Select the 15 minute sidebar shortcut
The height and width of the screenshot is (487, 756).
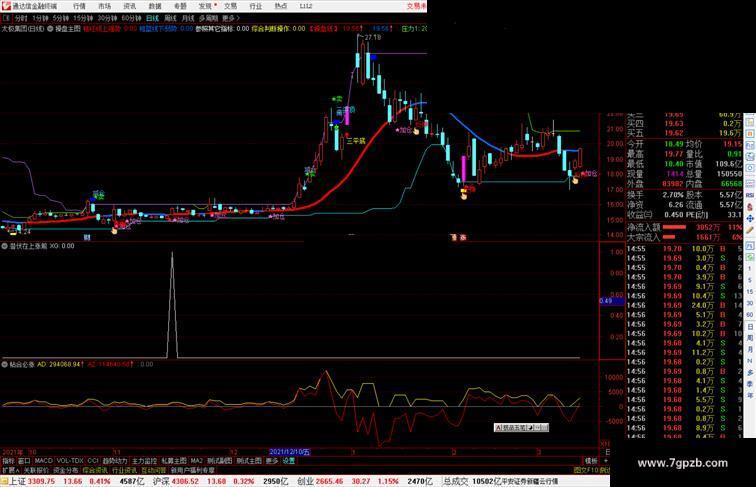[x=750, y=292]
